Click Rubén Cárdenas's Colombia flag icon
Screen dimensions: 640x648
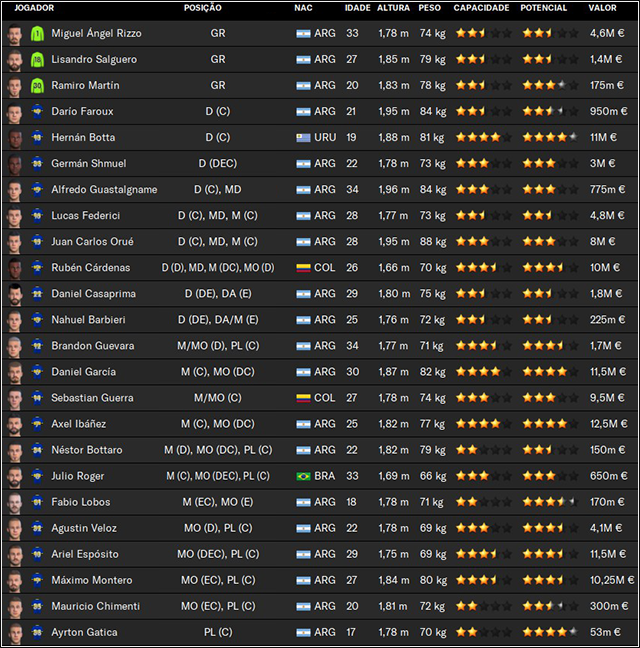[303, 268]
